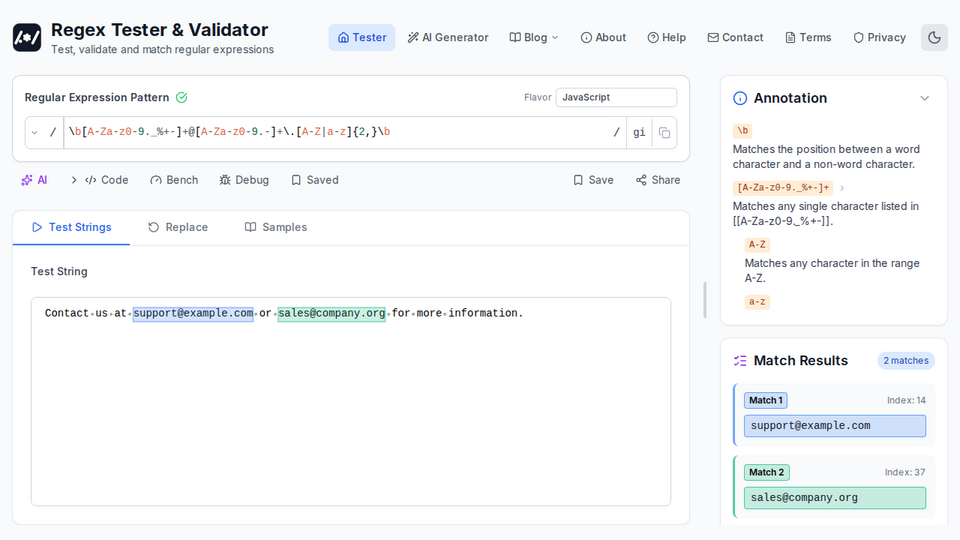Viewport: 960px width, 540px height.
Task: Click highlighted match support@example.com in test string
Action: [193, 313]
